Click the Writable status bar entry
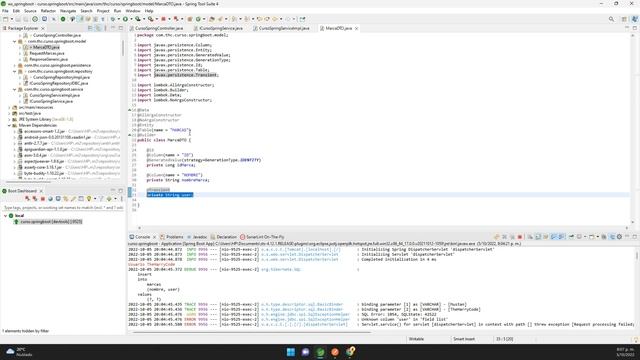The image size is (640, 360). click(416, 339)
